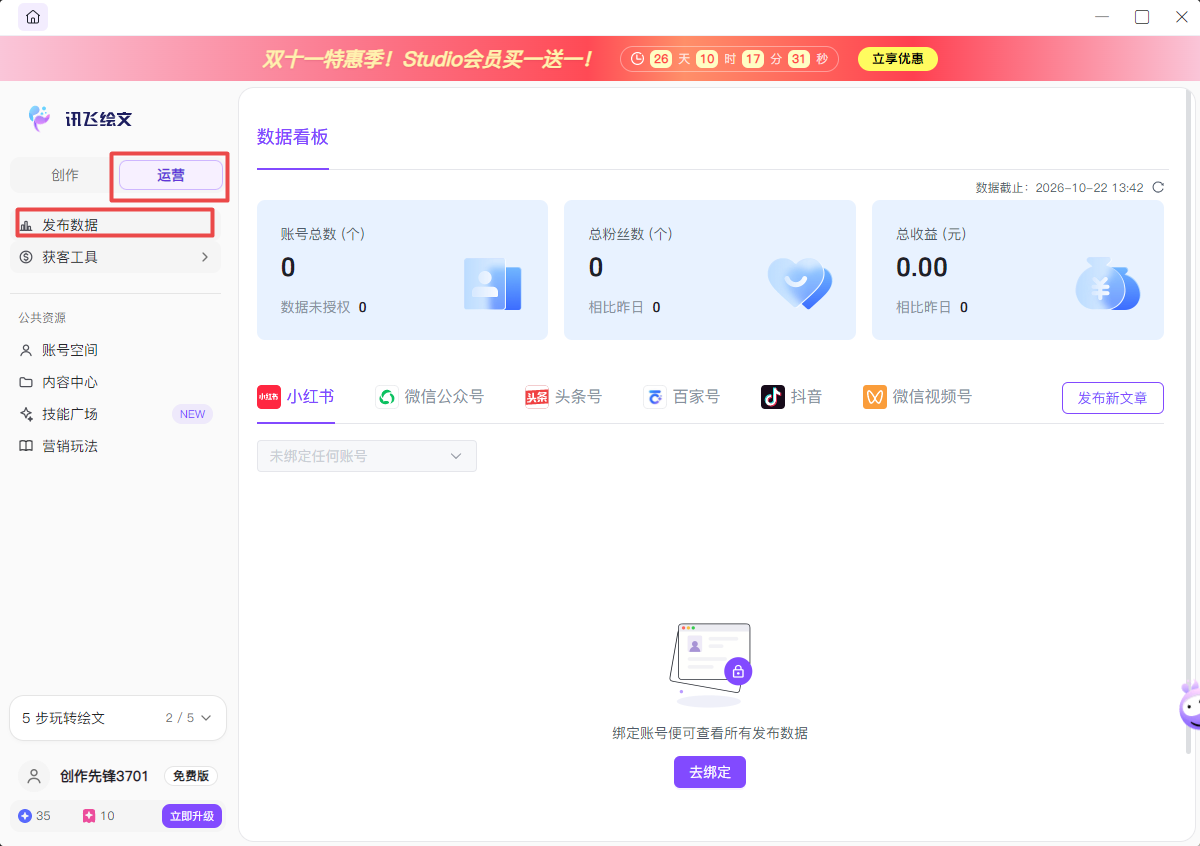
Task: Click the 技能广场 sparkle icon
Action: point(26,414)
